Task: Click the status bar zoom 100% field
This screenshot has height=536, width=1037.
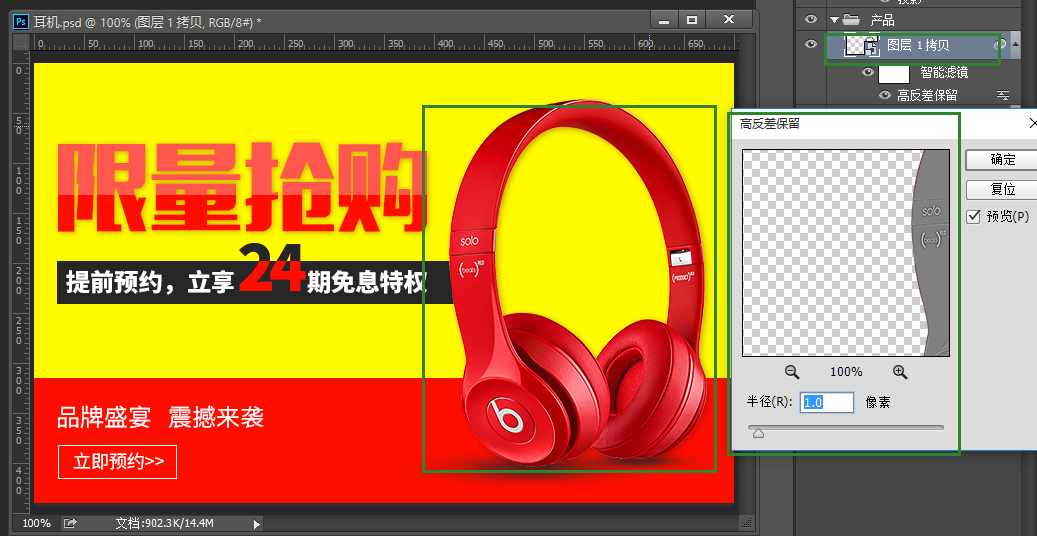Action: (x=36, y=523)
